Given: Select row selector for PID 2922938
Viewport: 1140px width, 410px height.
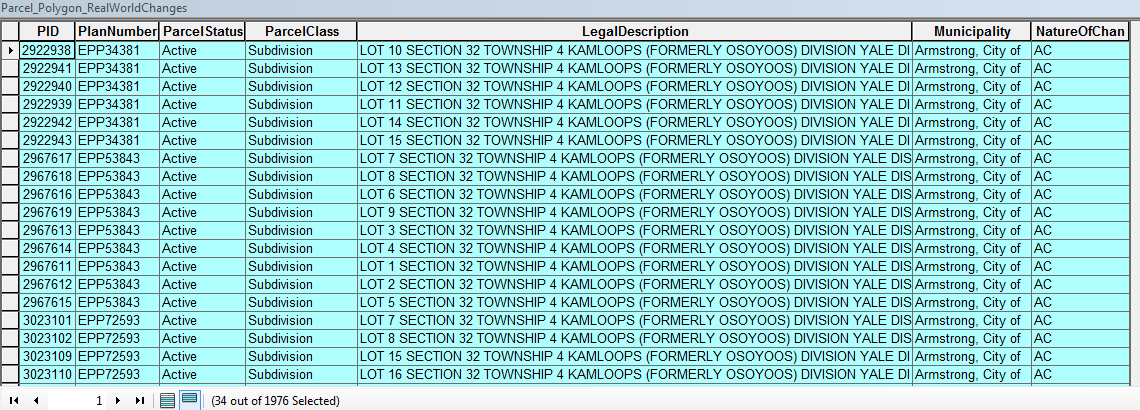Looking at the screenshot, I should [x=10, y=51].
